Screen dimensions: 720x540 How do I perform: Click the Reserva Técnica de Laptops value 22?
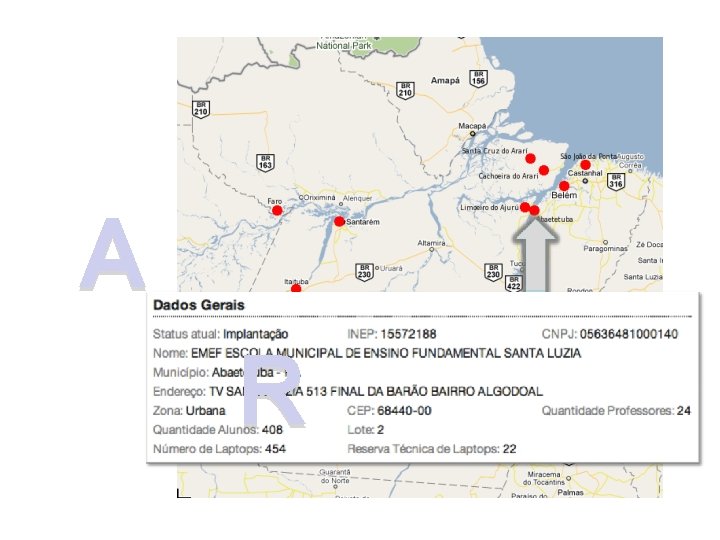click(509, 449)
